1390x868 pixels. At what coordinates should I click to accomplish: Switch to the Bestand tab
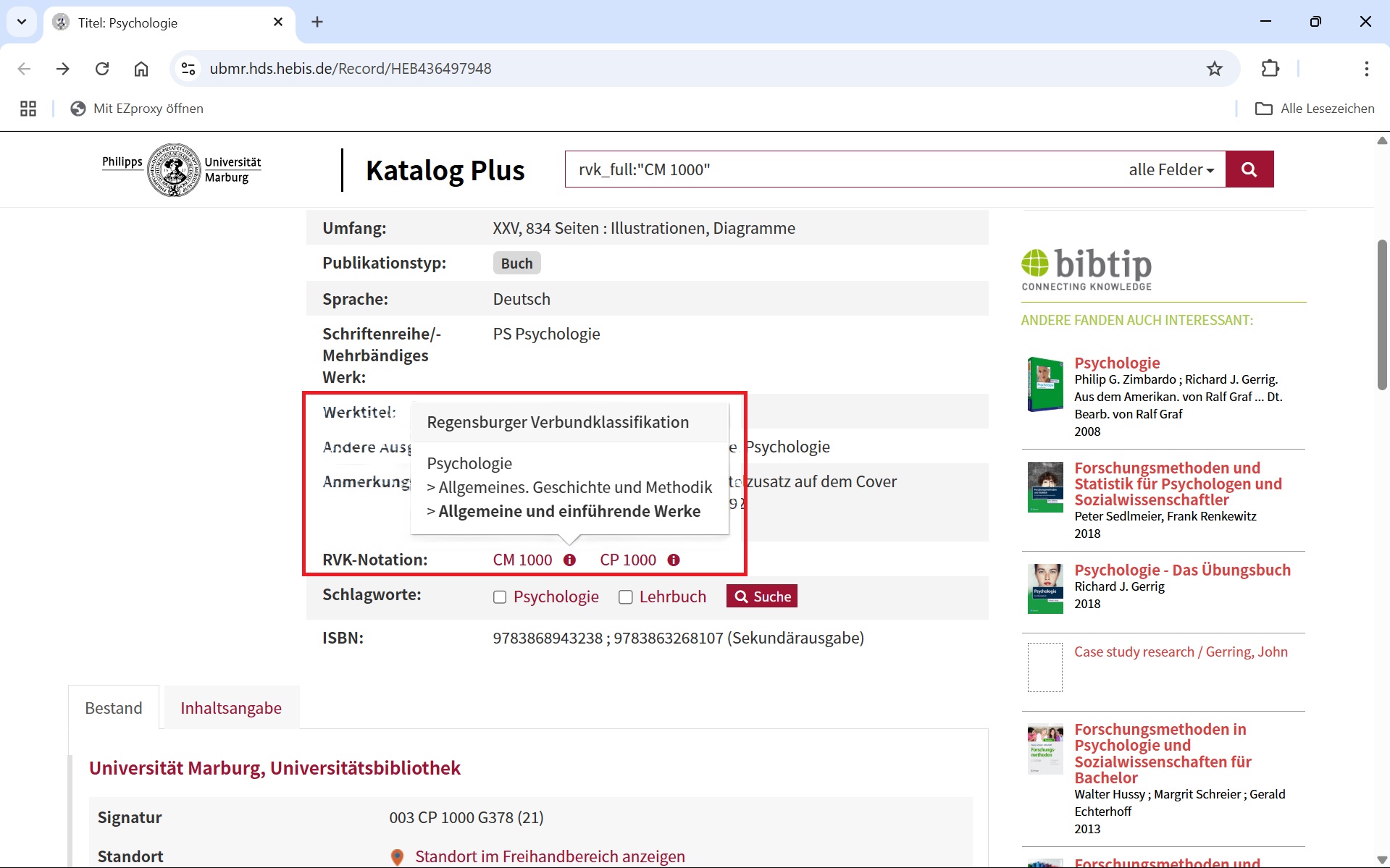pyautogui.click(x=114, y=708)
